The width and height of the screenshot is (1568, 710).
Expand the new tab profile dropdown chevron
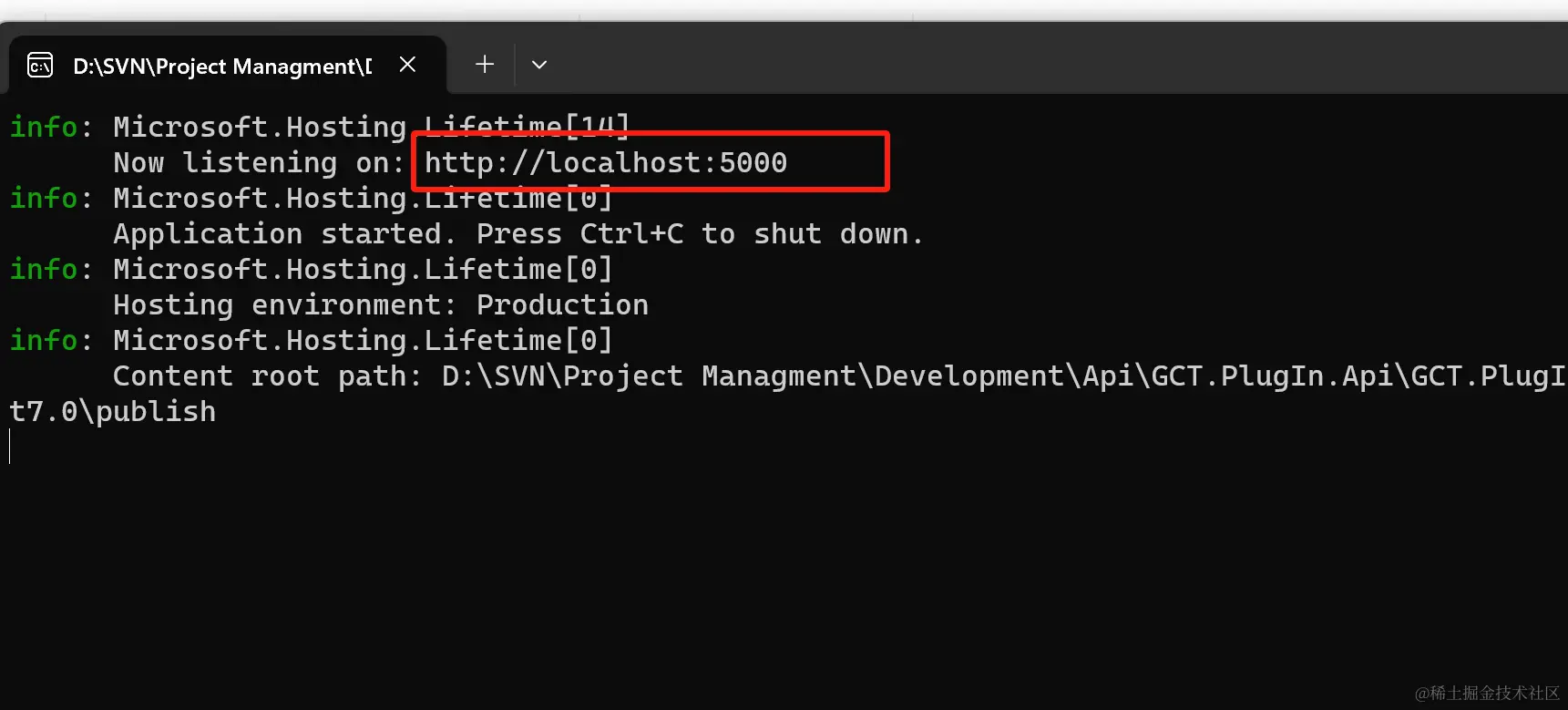539,65
